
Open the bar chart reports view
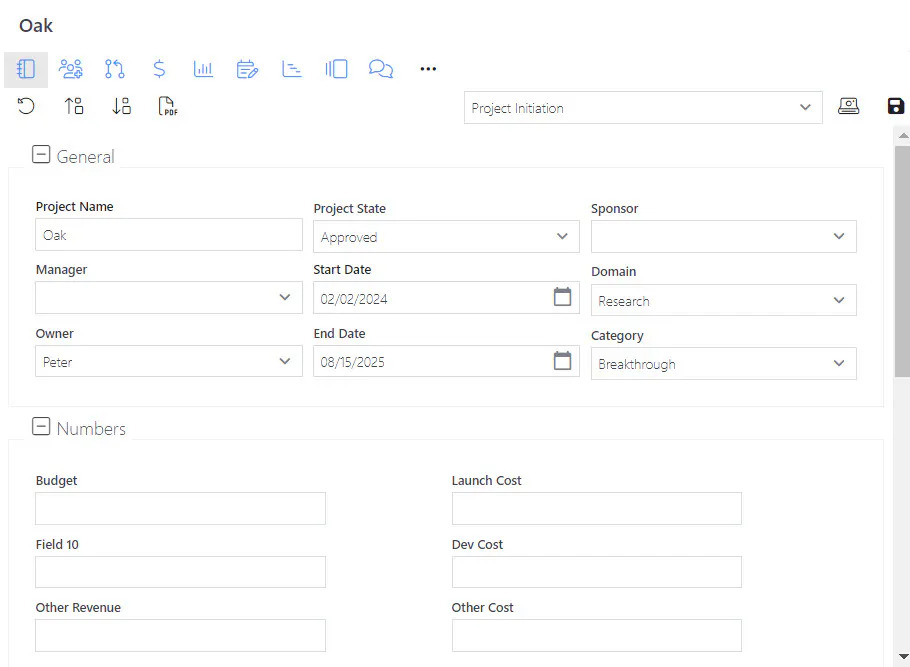tap(203, 69)
